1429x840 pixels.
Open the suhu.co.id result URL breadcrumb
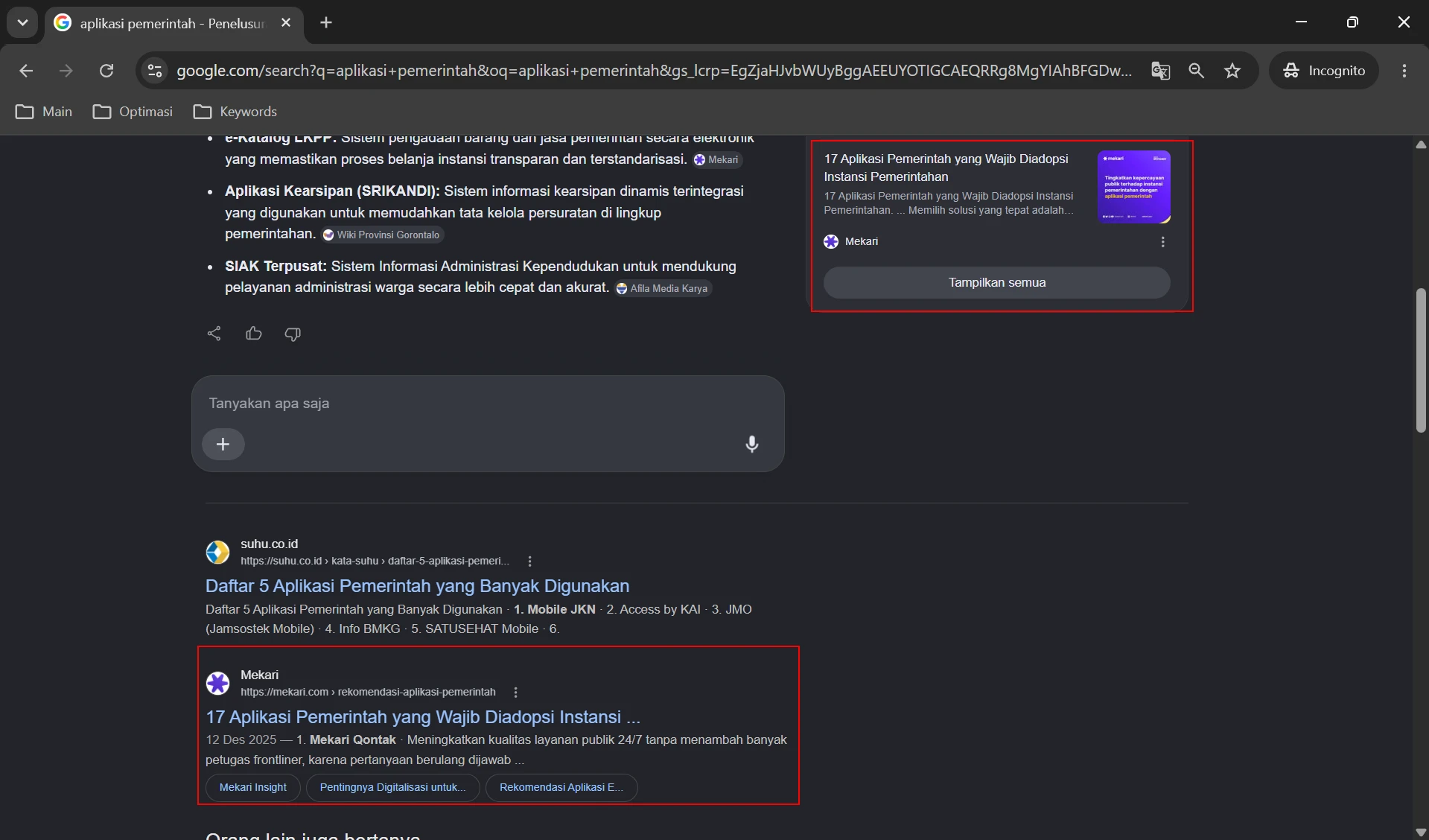375,561
